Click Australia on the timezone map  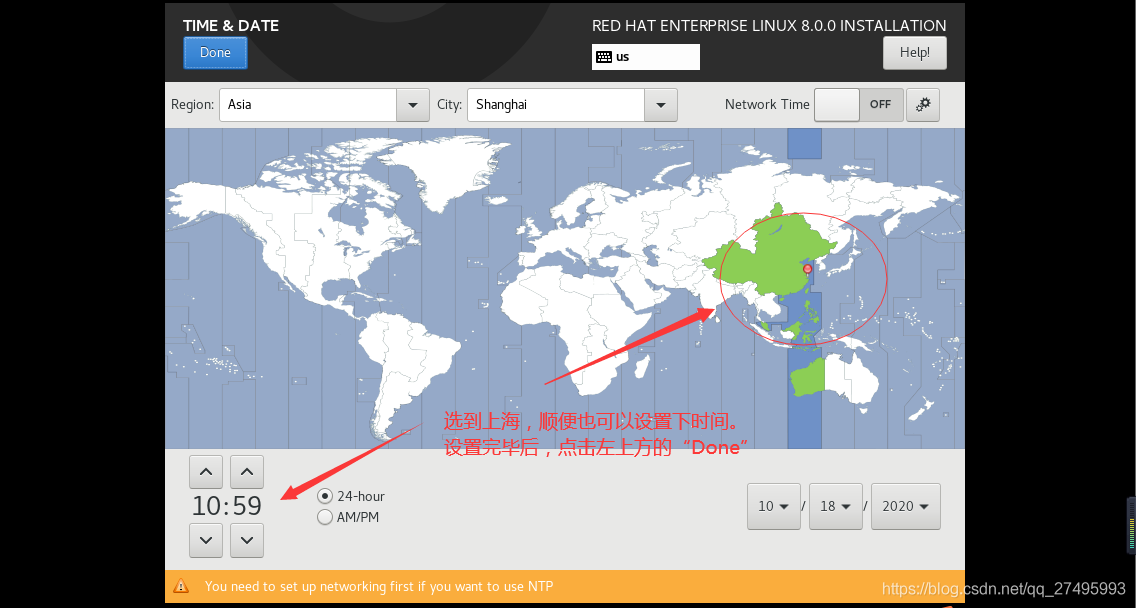tap(833, 378)
